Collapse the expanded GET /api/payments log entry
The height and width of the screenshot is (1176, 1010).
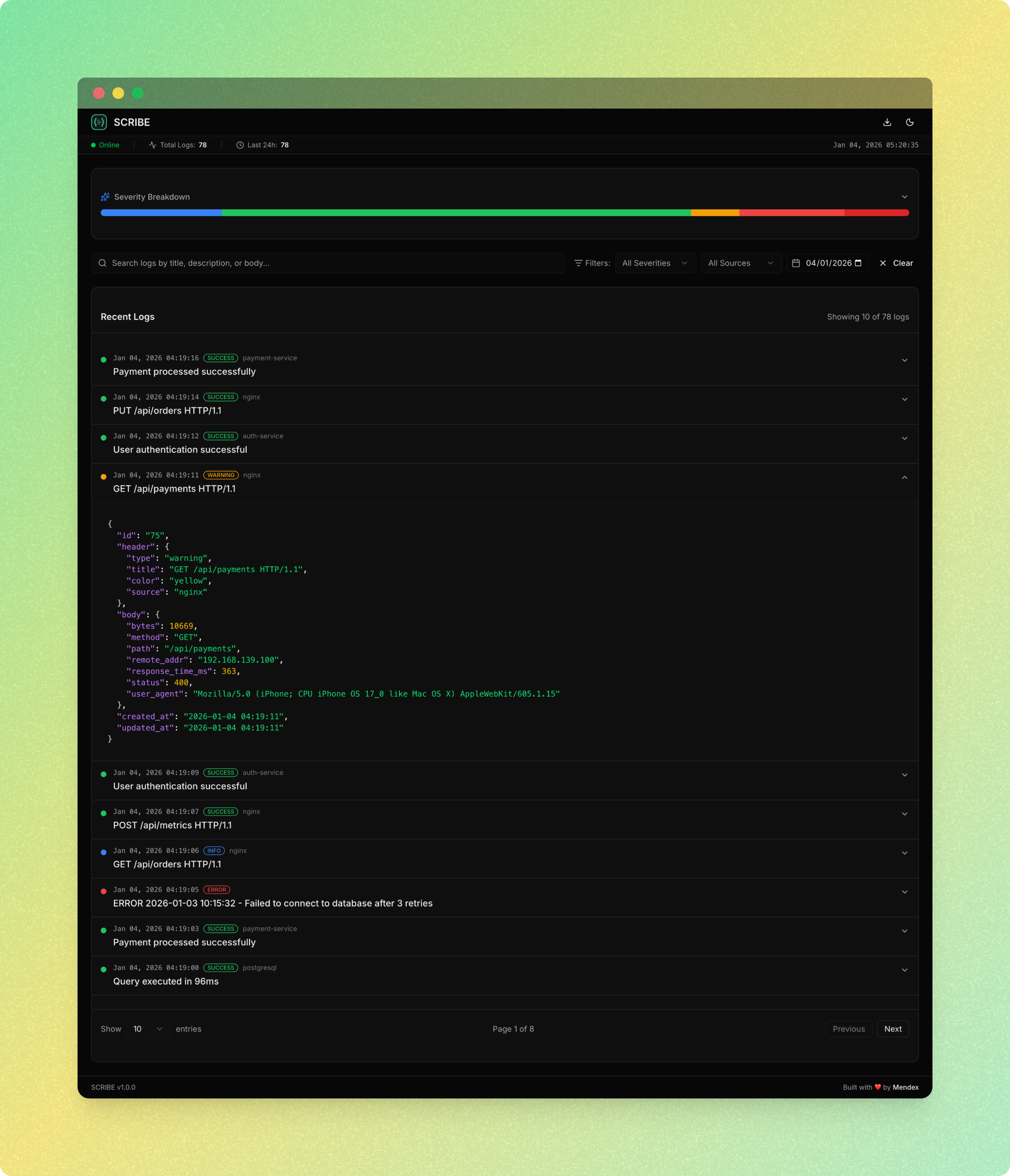[904, 478]
